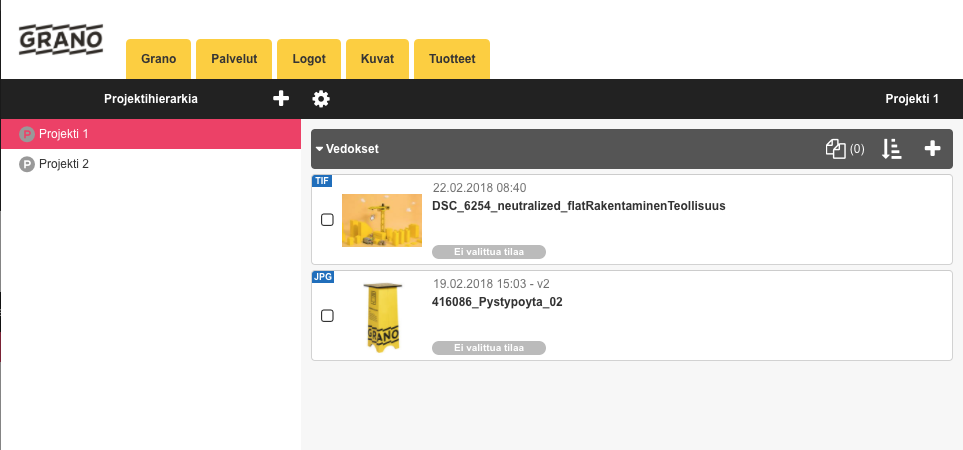This screenshot has width=963, height=450.
Task: Select Projekti 2 in the hierarchy
Action: [x=150, y=164]
